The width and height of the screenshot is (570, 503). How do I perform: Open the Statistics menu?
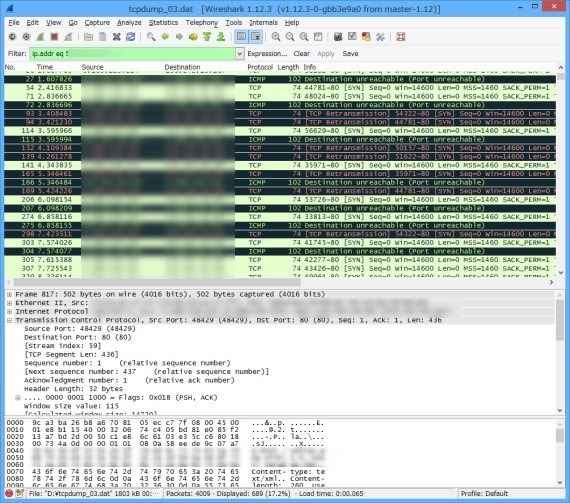click(163, 23)
